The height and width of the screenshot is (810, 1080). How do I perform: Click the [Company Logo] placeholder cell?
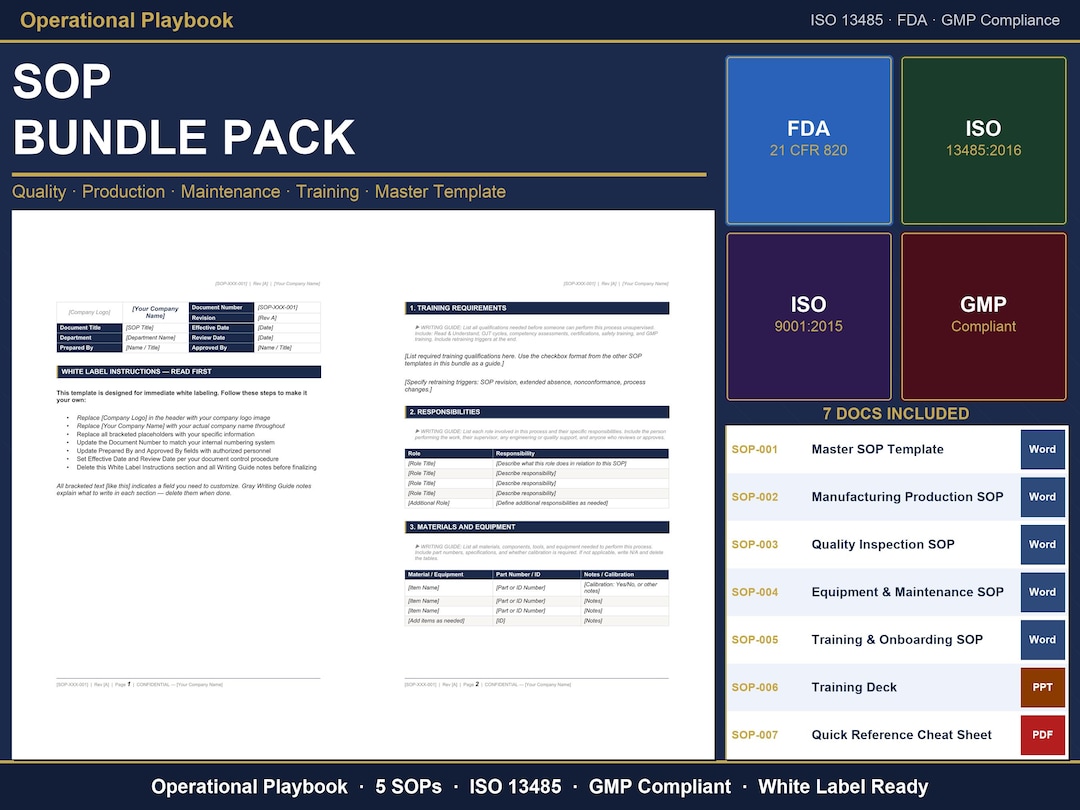tap(90, 312)
